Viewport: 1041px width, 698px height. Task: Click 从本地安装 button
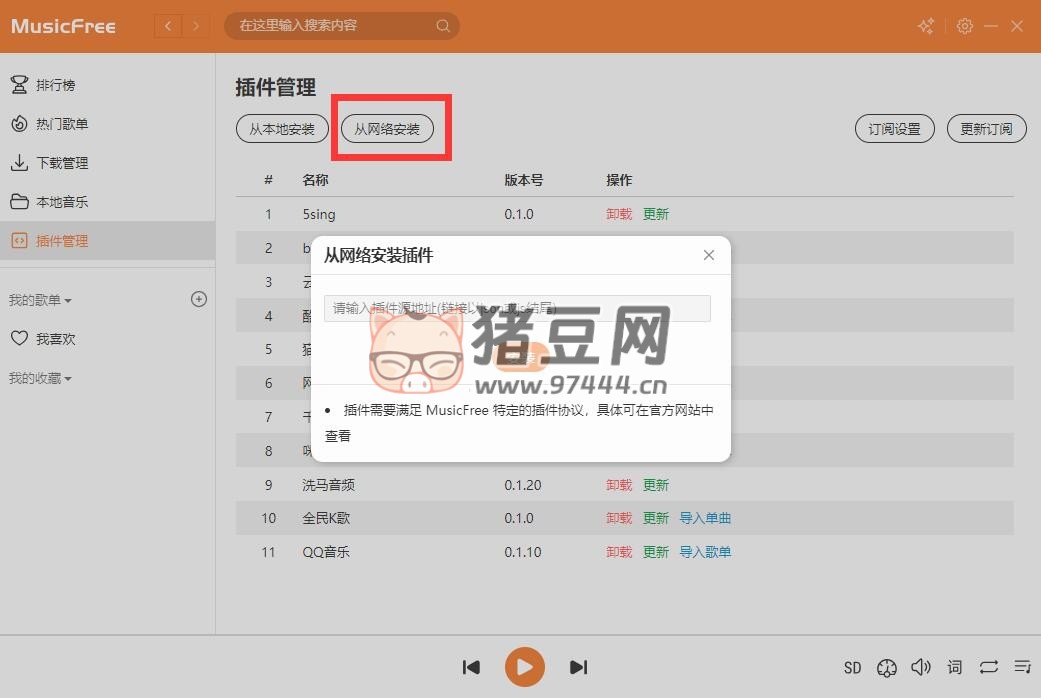(282, 129)
